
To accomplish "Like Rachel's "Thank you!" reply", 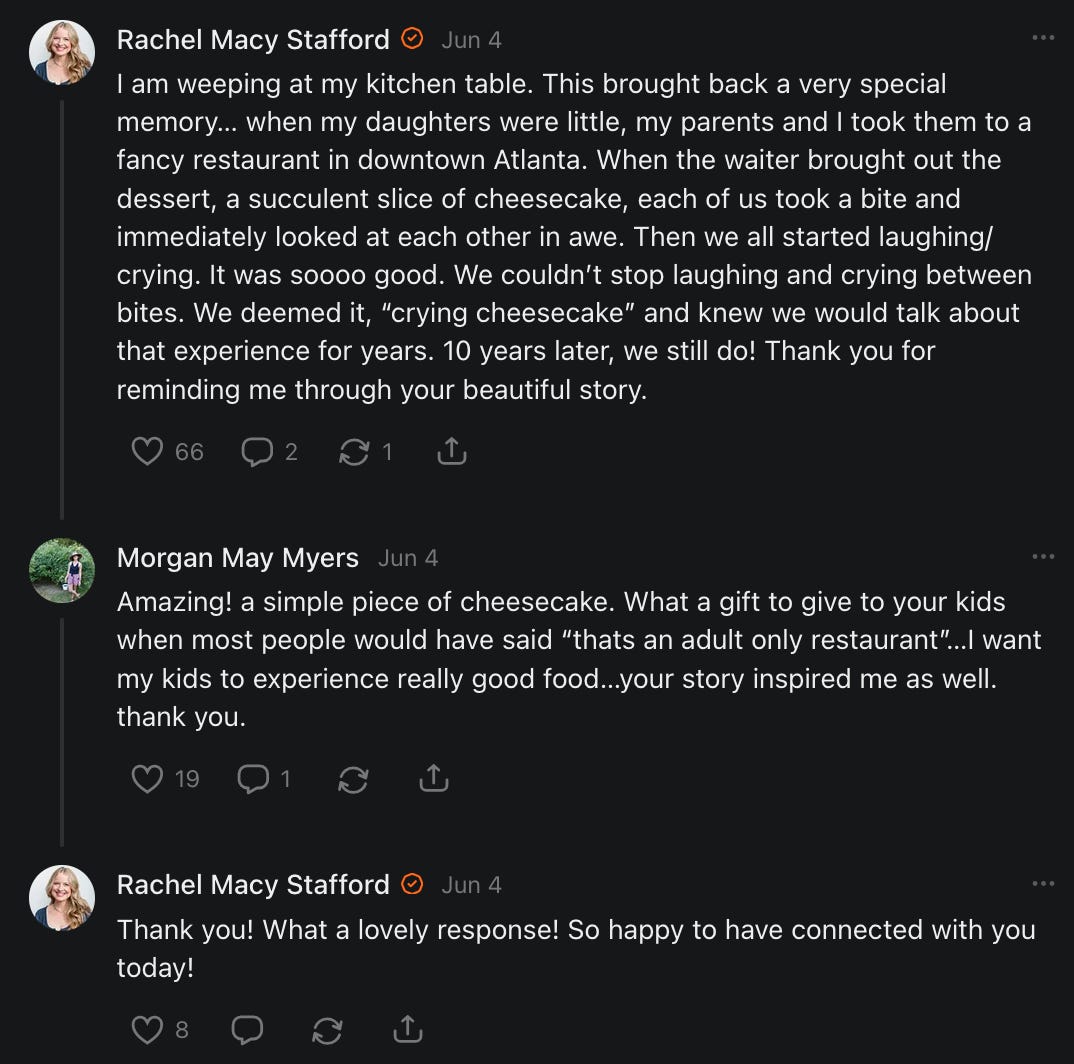I will pyautogui.click(x=148, y=1029).
